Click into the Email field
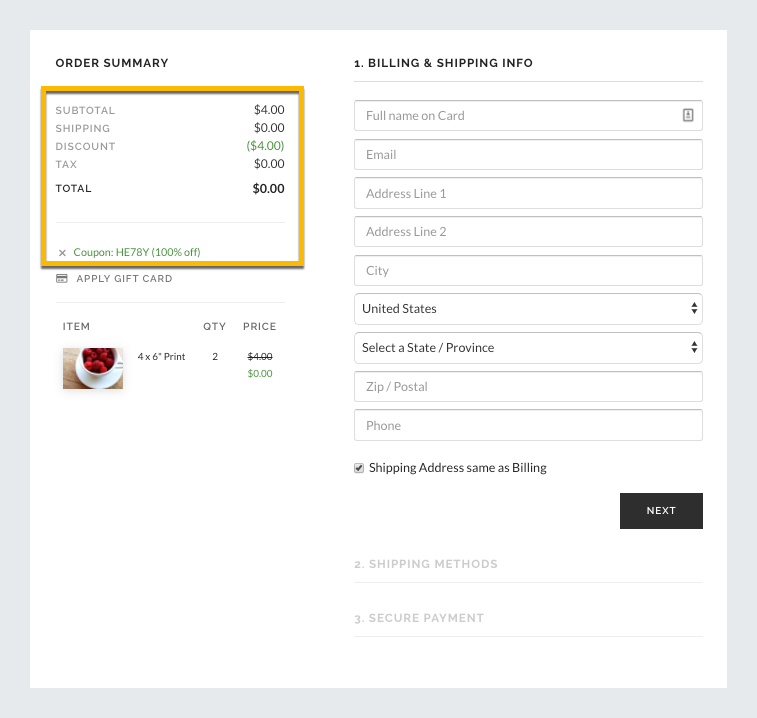This screenshot has width=757, height=718. coord(528,155)
